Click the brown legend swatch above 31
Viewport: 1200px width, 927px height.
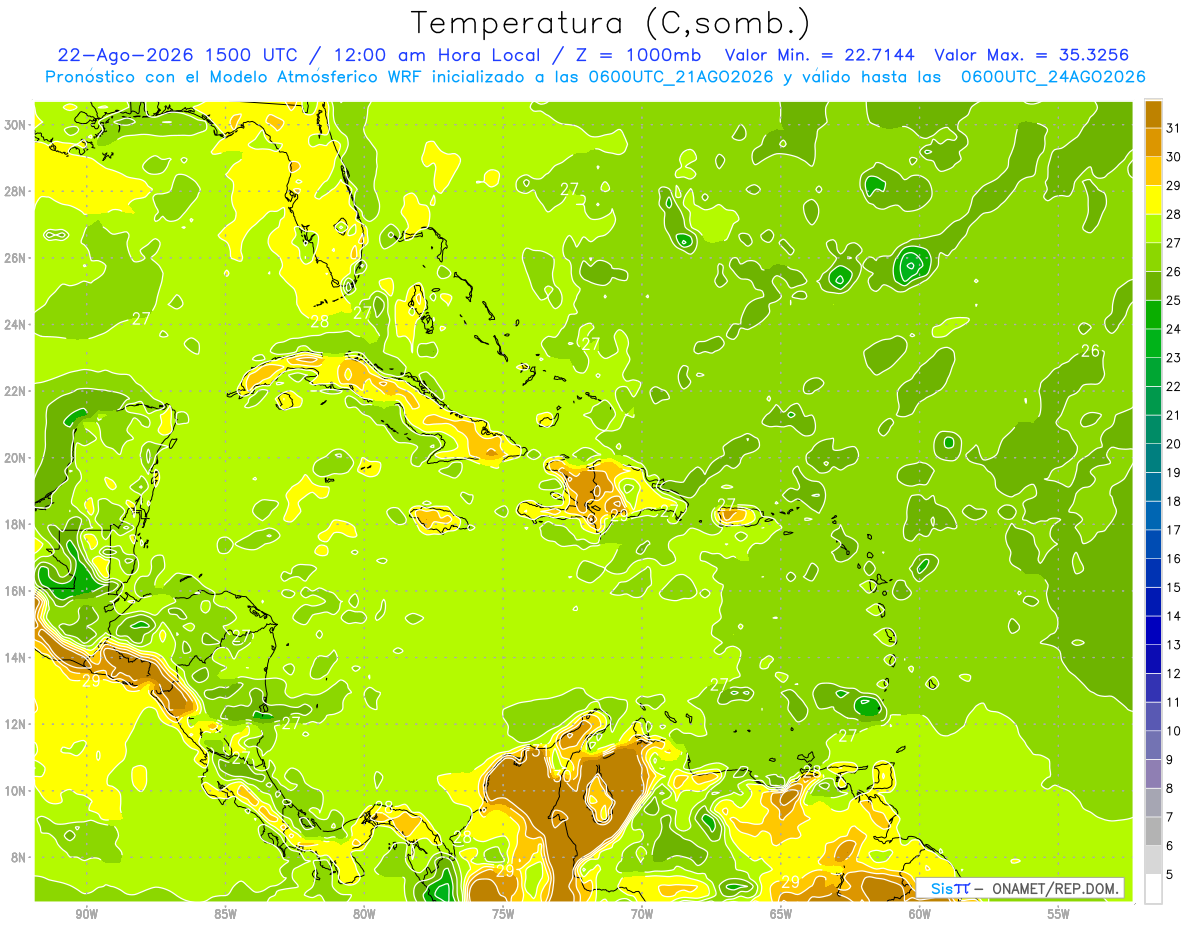(x=1153, y=114)
